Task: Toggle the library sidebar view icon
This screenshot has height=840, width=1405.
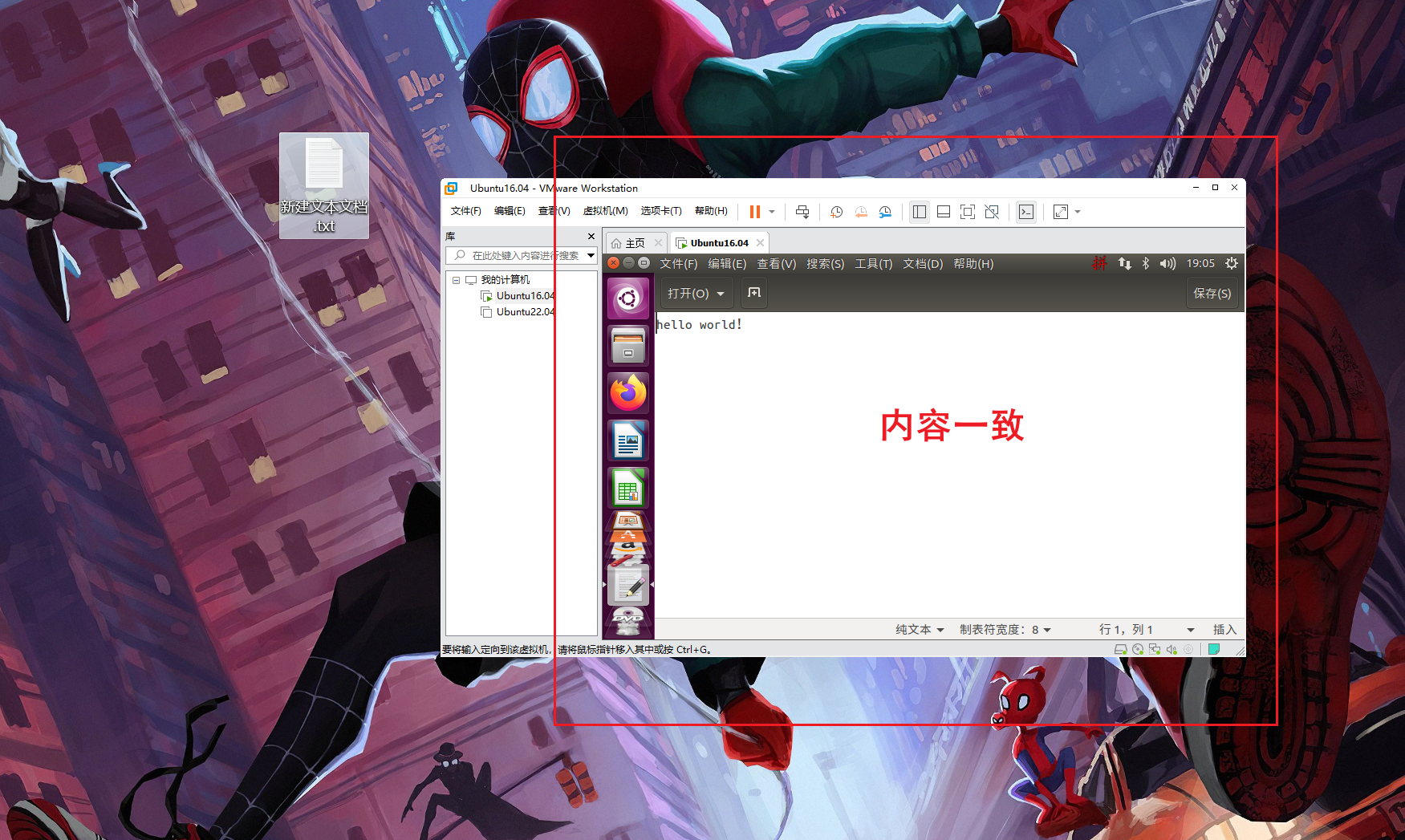Action: 920,212
